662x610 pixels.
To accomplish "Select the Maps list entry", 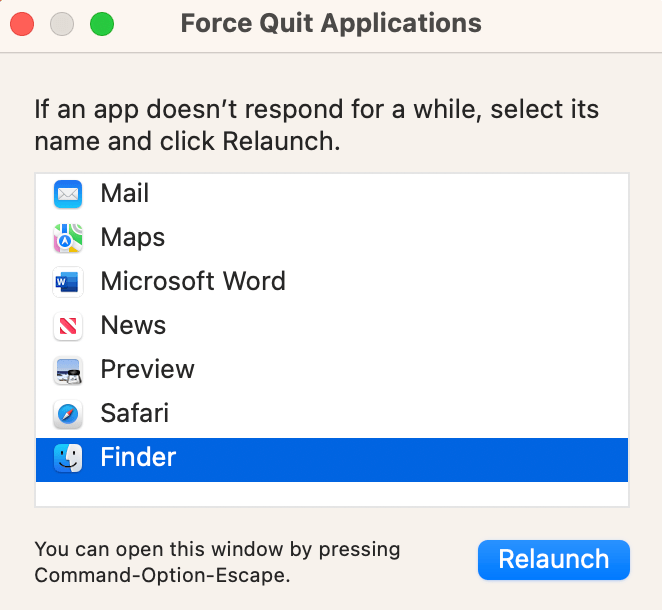I will pyautogui.click(x=332, y=238).
